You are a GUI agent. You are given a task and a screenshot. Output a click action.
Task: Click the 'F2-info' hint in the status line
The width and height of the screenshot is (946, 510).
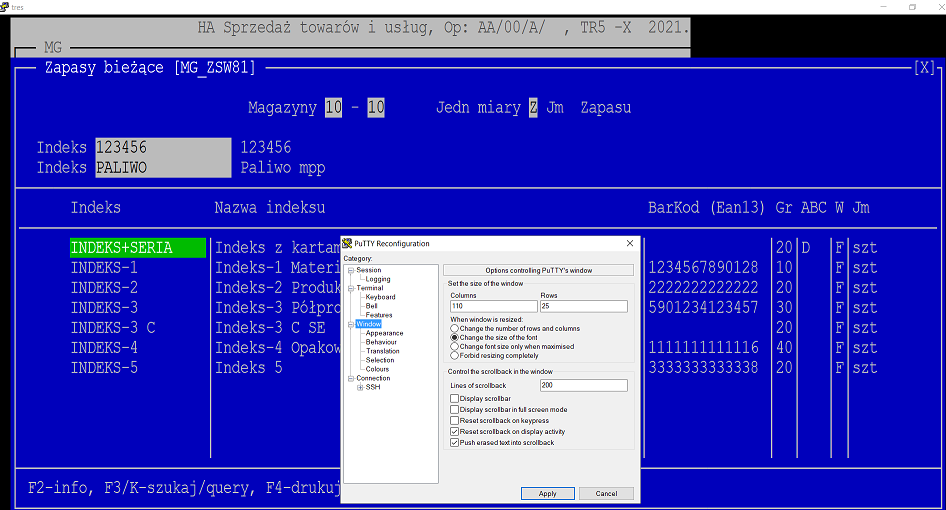[59, 488]
